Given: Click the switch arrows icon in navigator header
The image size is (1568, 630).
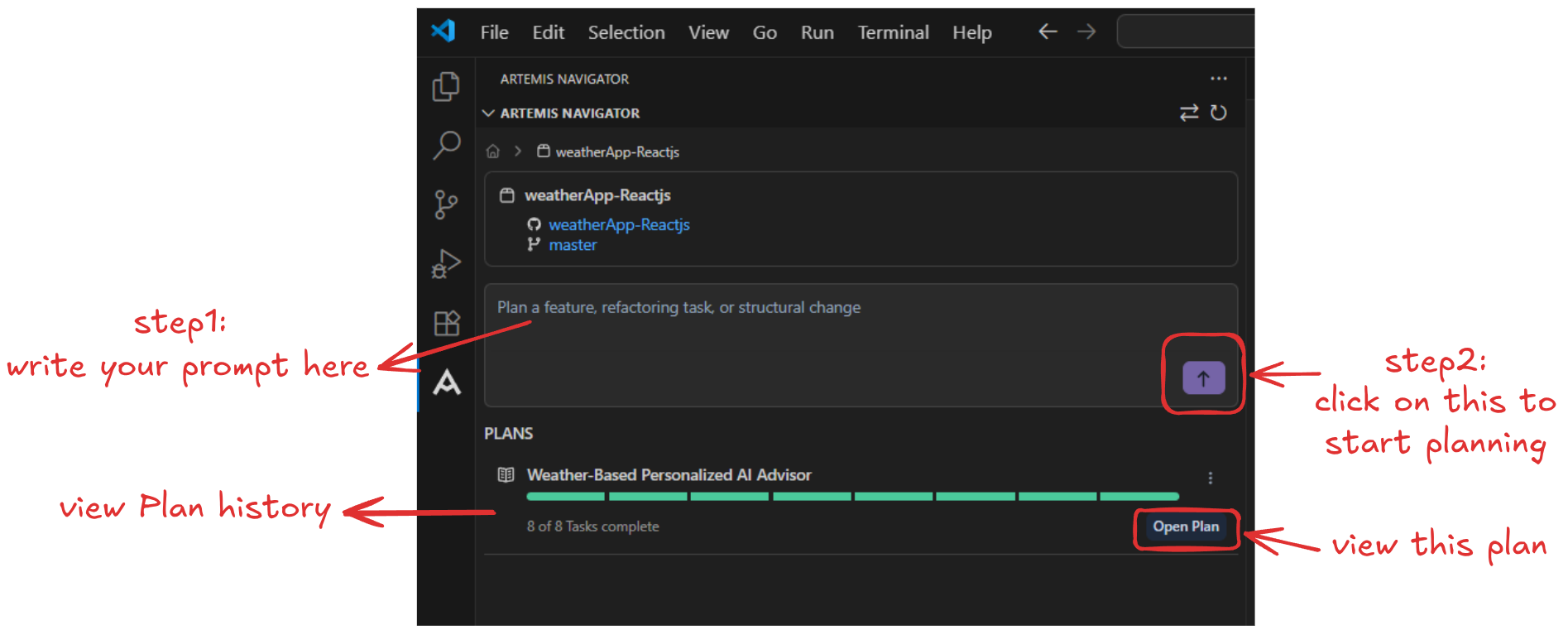Looking at the screenshot, I should coord(1189,113).
